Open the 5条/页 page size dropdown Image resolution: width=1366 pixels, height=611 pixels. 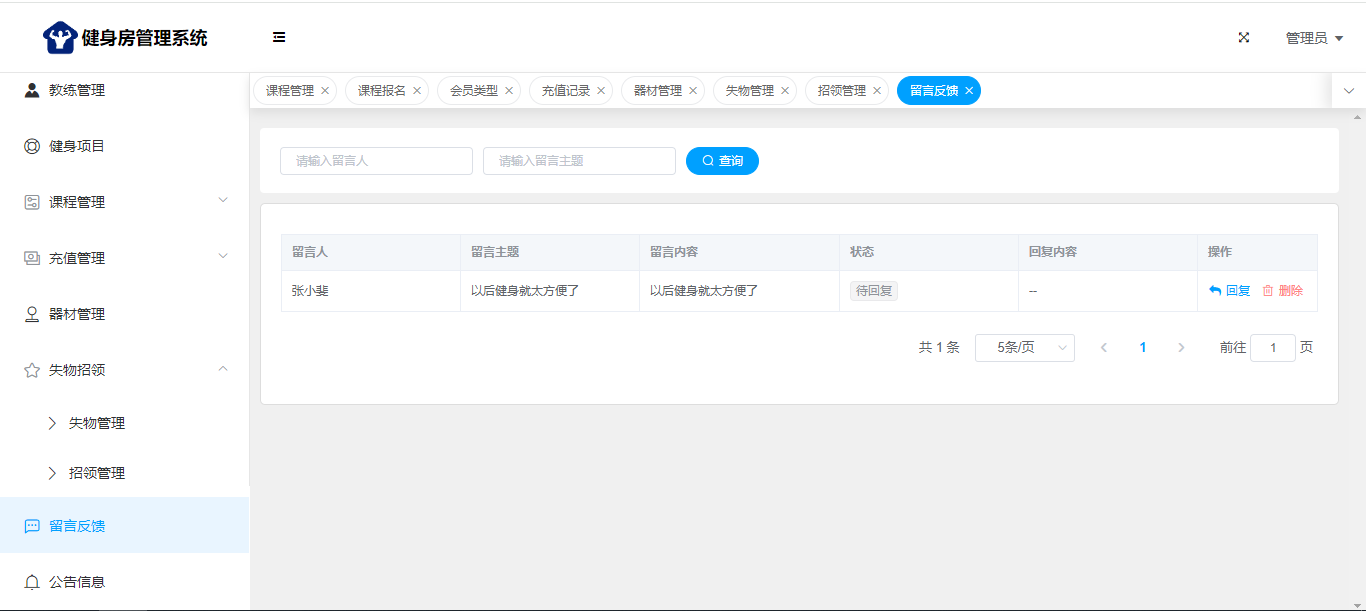pos(1024,348)
